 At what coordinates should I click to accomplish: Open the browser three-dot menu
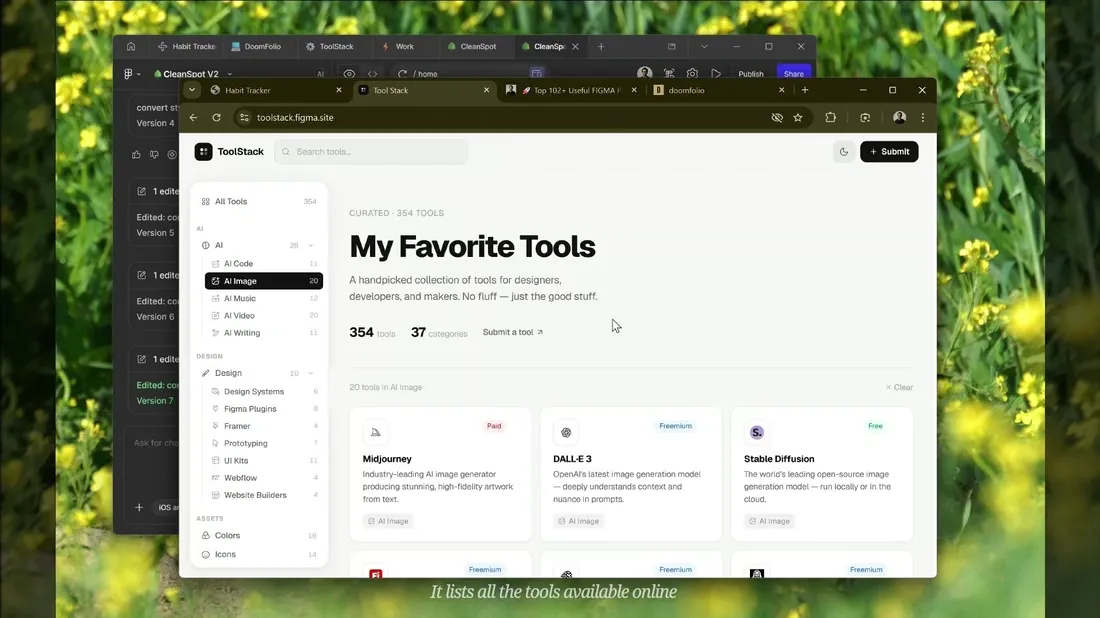pos(923,118)
